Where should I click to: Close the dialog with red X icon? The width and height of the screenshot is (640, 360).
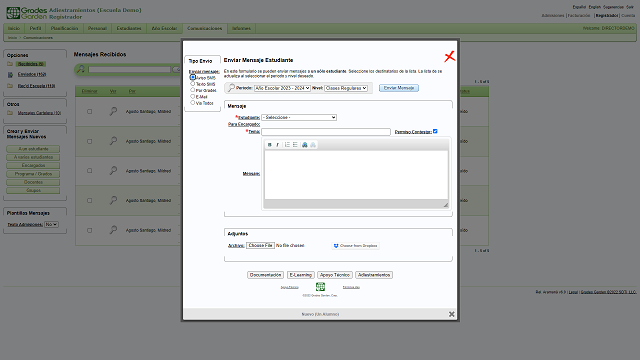coord(449,56)
